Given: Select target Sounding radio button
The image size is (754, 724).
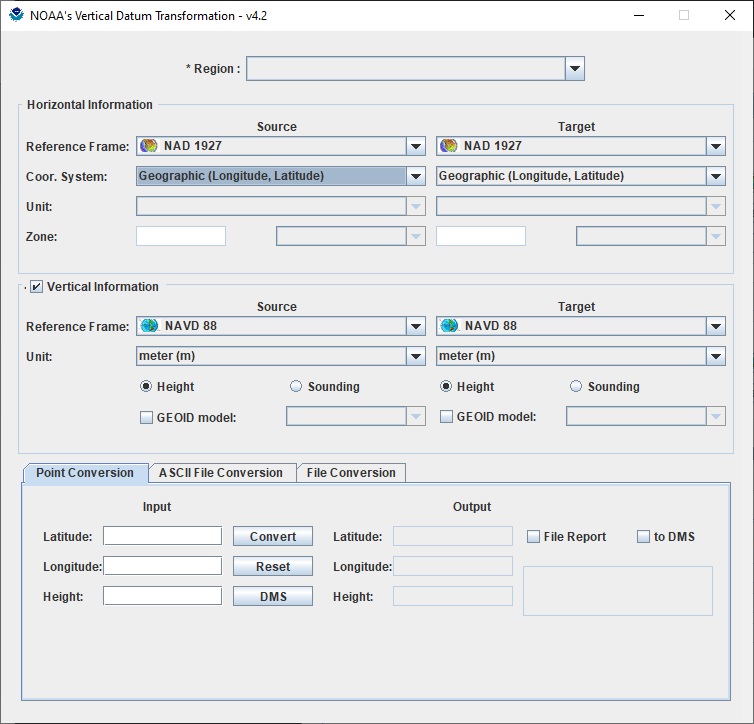Looking at the screenshot, I should click(576, 386).
